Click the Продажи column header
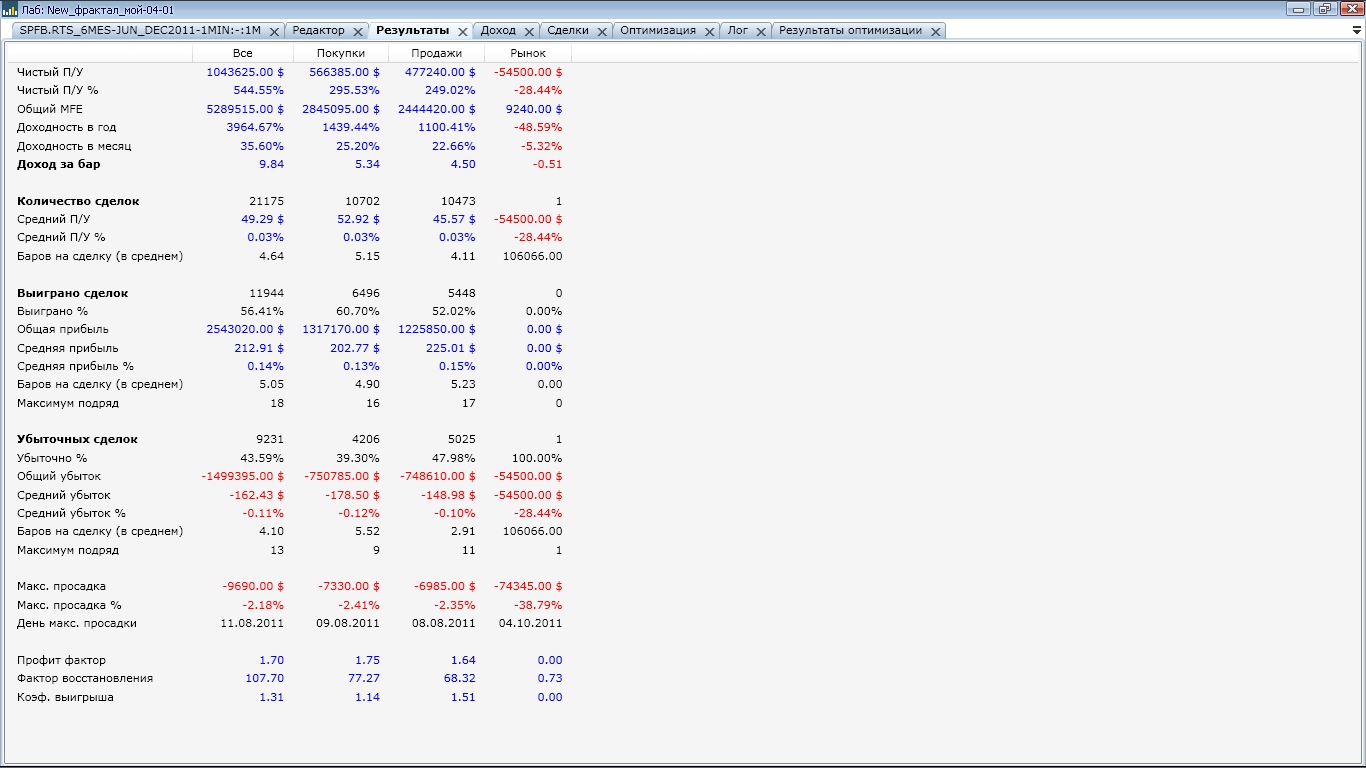 coord(436,53)
